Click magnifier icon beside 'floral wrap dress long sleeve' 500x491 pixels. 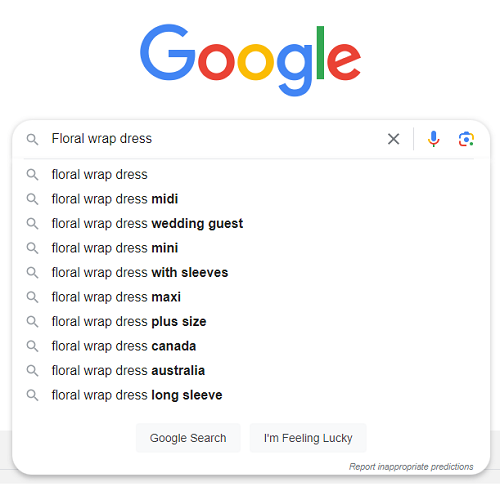point(32,395)
